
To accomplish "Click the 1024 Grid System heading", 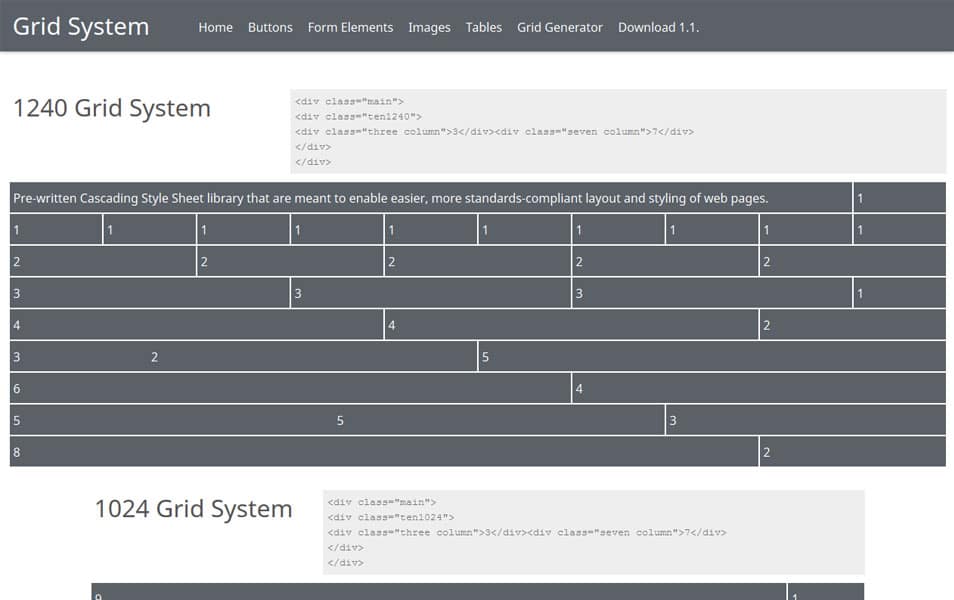I will 194,508.
